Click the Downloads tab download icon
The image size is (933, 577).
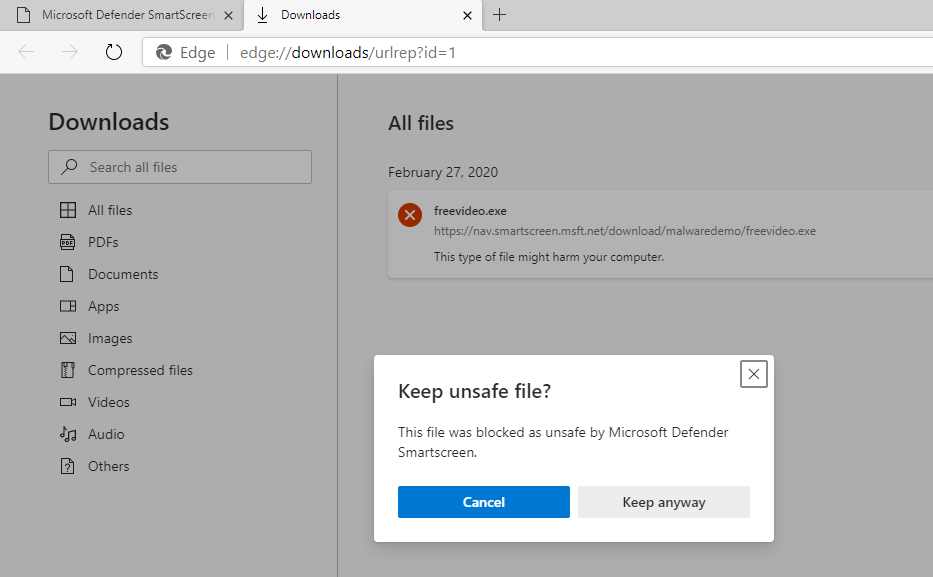click(262, 15)
